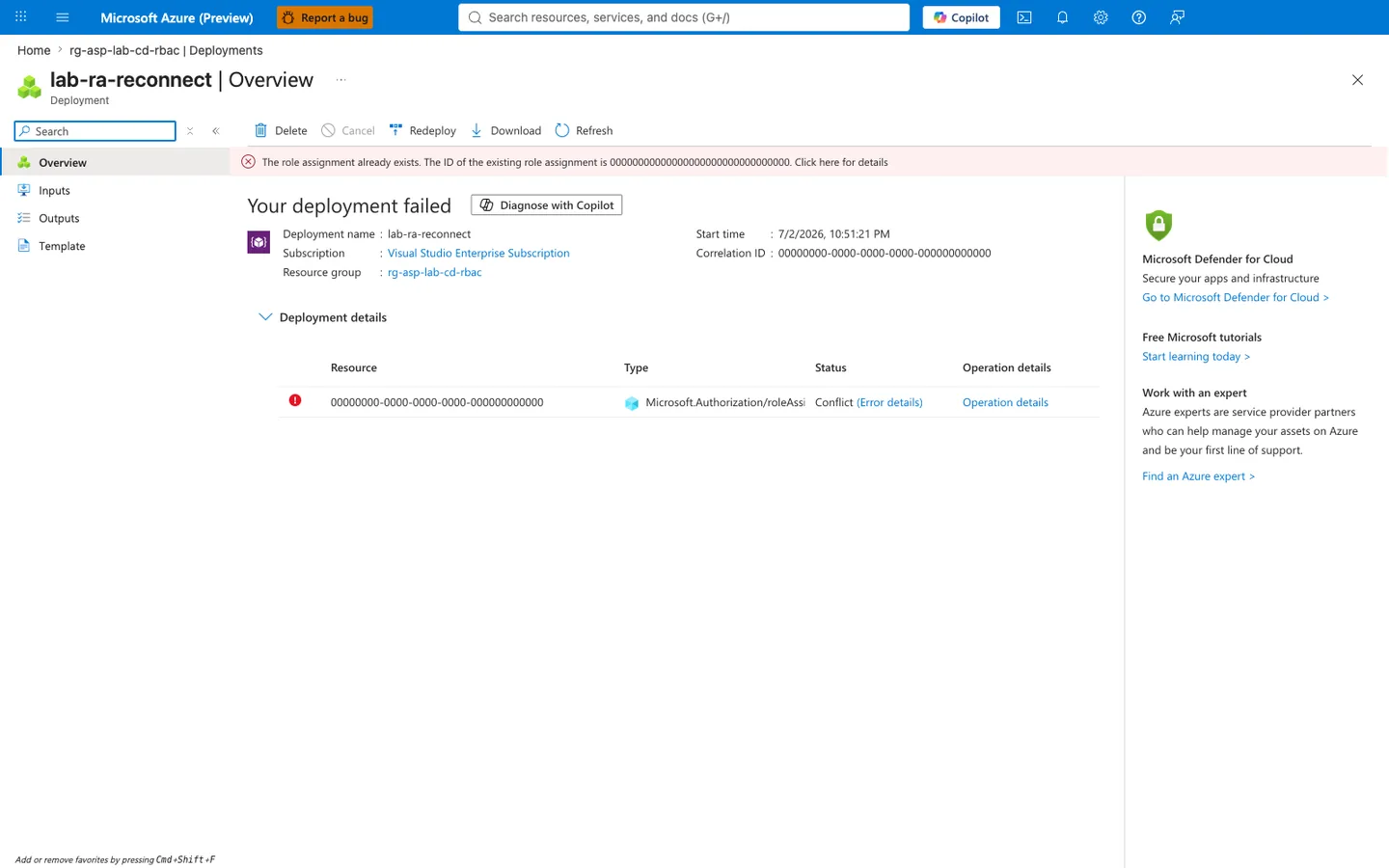
Task: Select the Overview menu item
Action: tap(115, 162)
